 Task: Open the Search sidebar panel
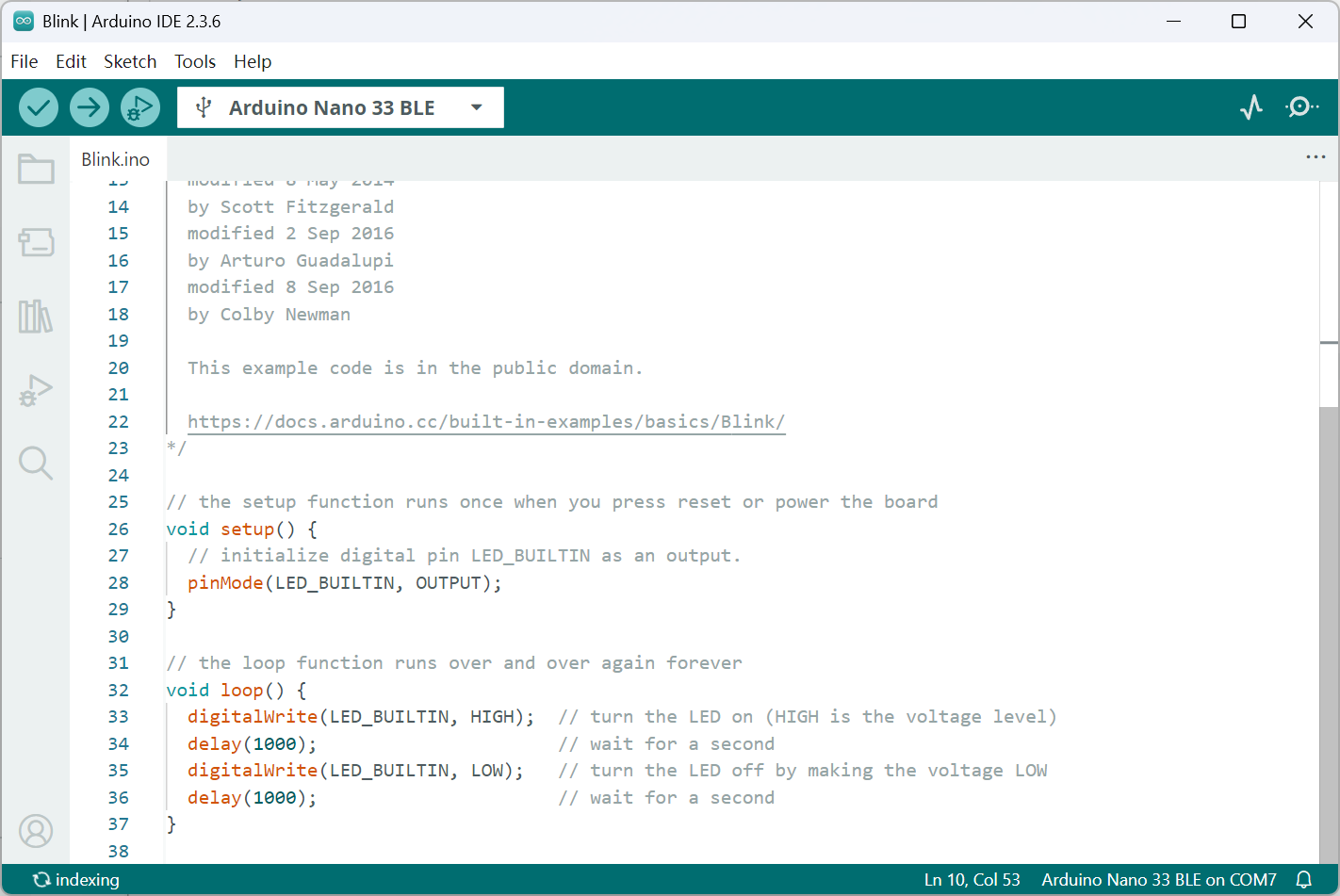click(x=36, y=463)
